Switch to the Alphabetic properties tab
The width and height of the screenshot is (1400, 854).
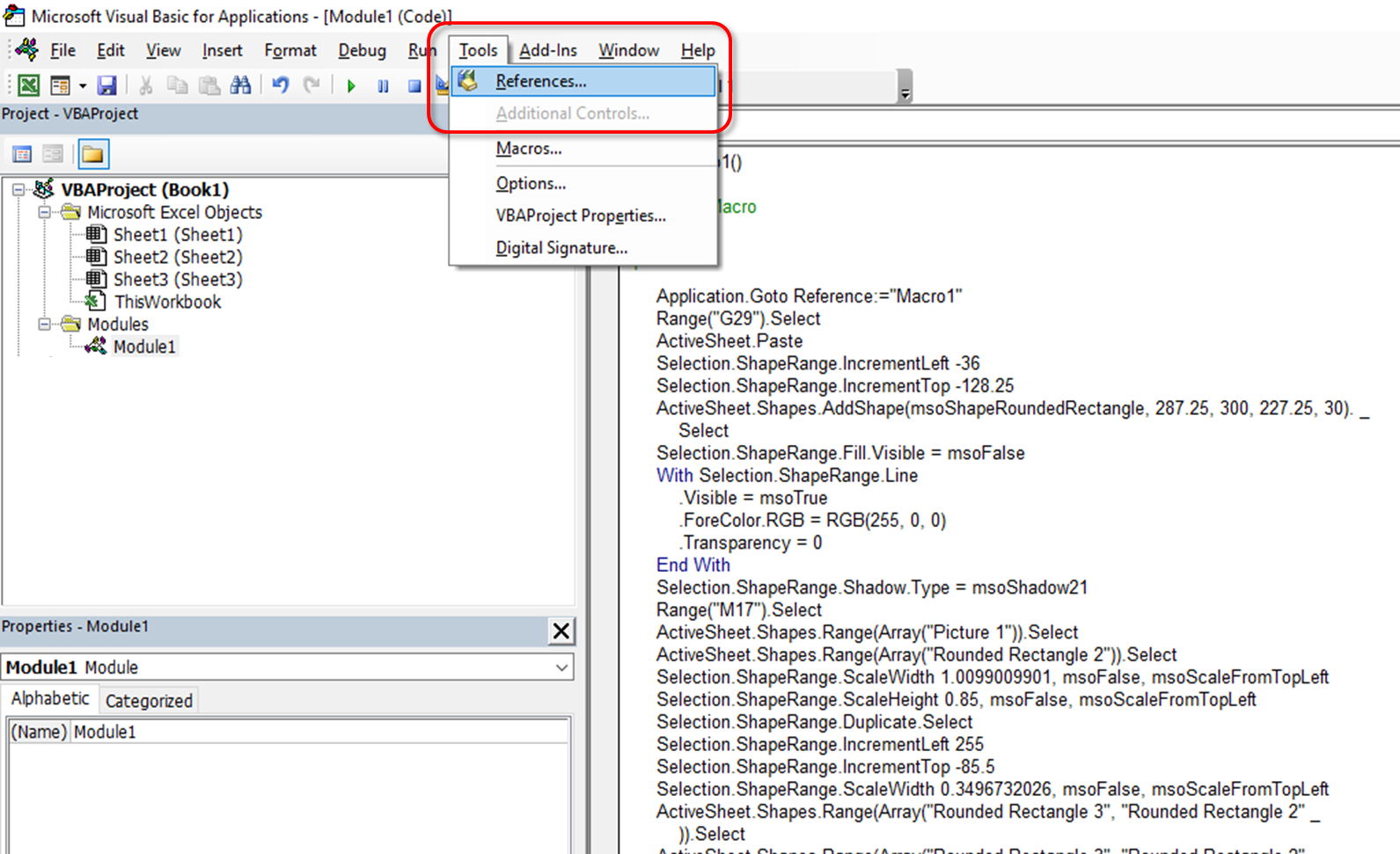pyautogui.click(x=49, y=698)
